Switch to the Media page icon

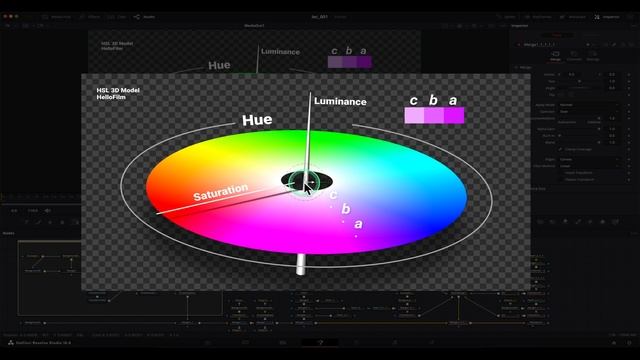[208, 342]
